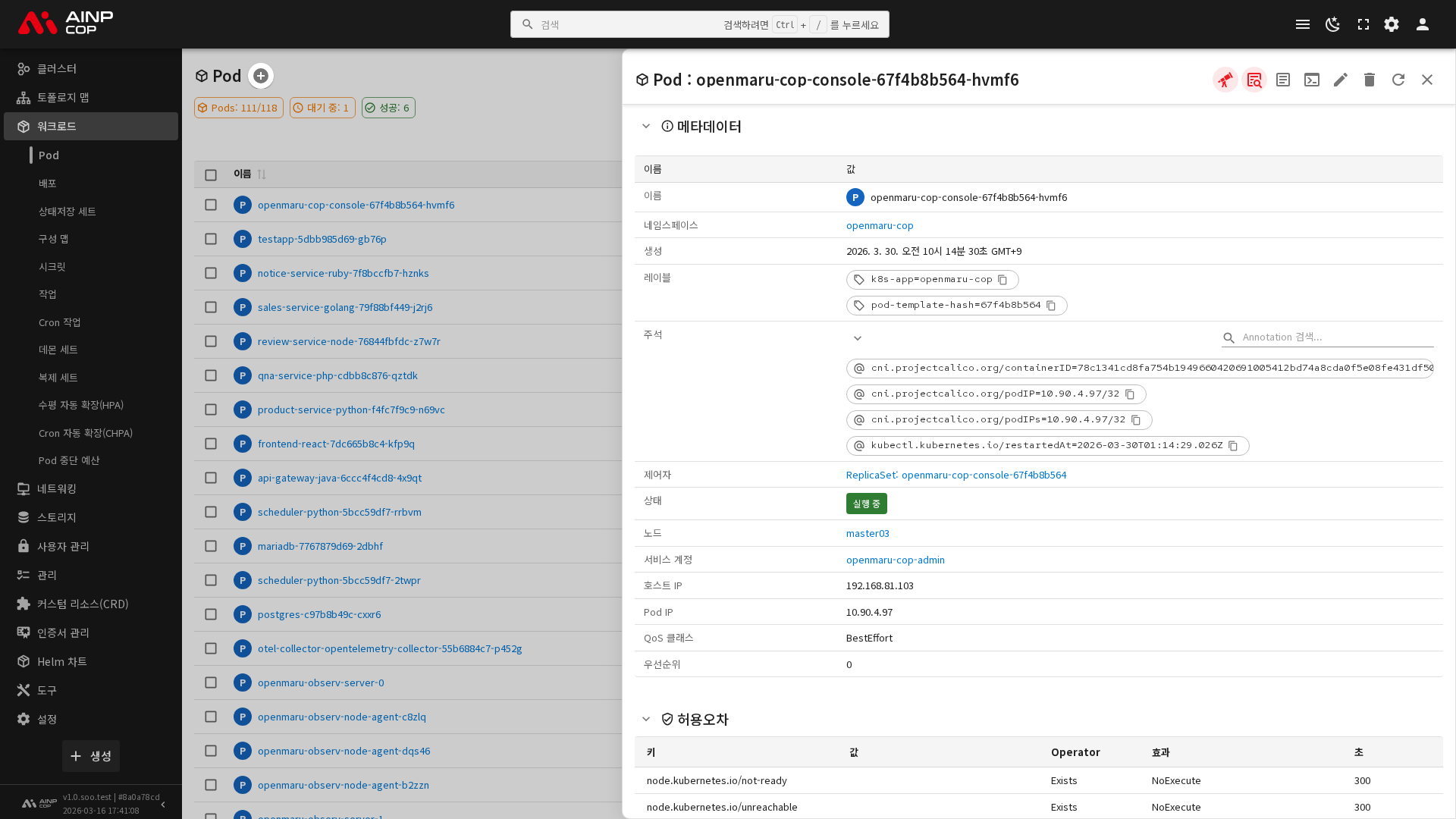Open the 네트워킹 sidebar menu
1456x819 pixels.
57,489
